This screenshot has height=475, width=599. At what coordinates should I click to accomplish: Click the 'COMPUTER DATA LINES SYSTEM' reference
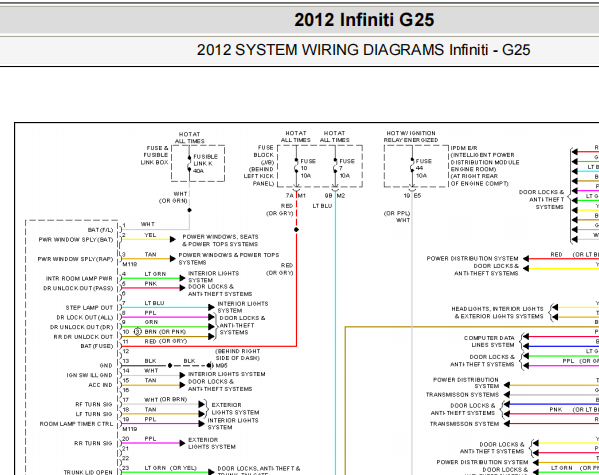pos(489,341)
